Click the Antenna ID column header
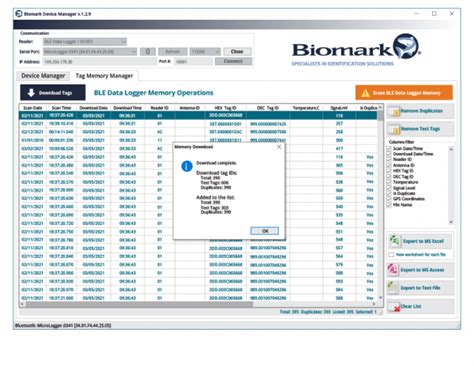Viewport: 474px width, 366px height. click(x=189, y=108)
